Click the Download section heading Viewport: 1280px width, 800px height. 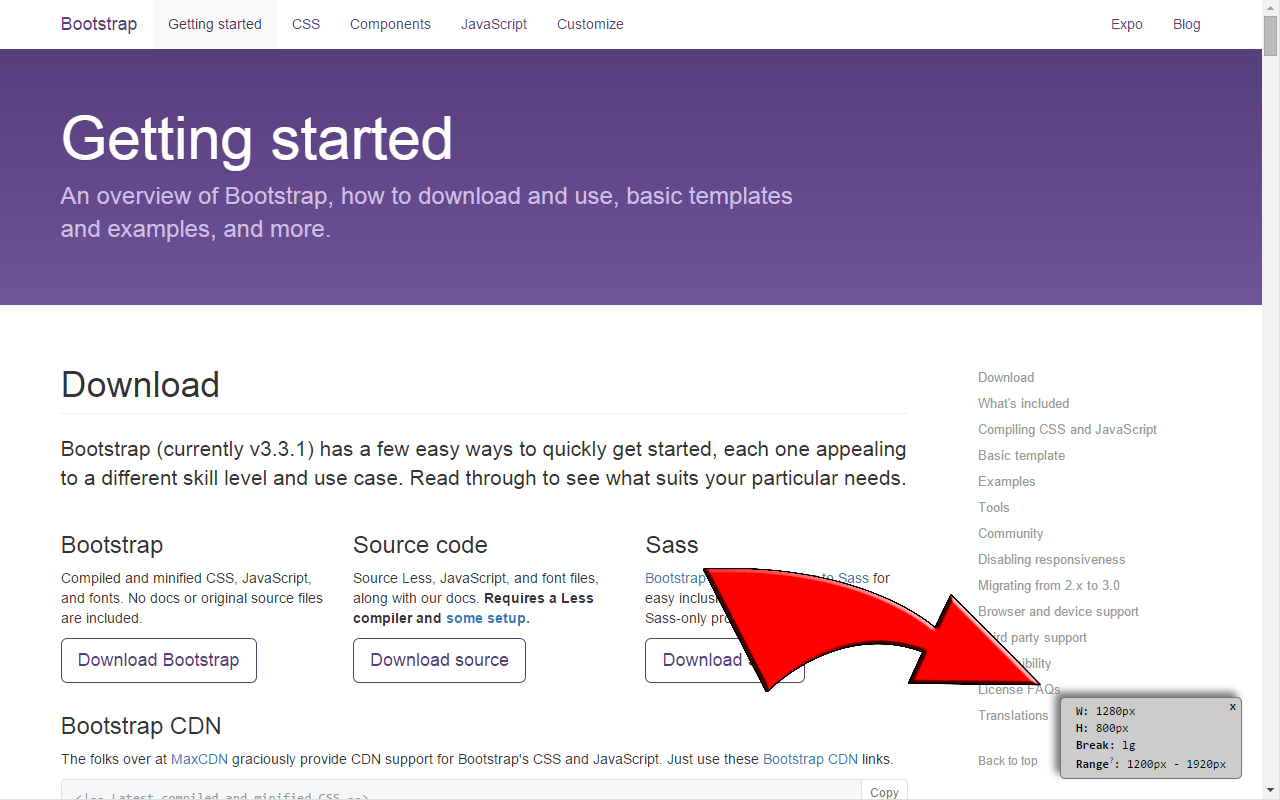[x=140, y=385]
